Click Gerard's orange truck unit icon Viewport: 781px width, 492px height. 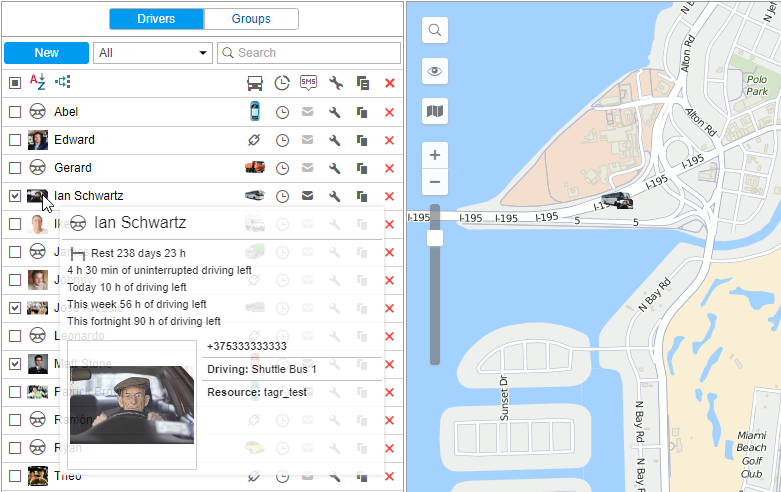(x=255, y=167)
